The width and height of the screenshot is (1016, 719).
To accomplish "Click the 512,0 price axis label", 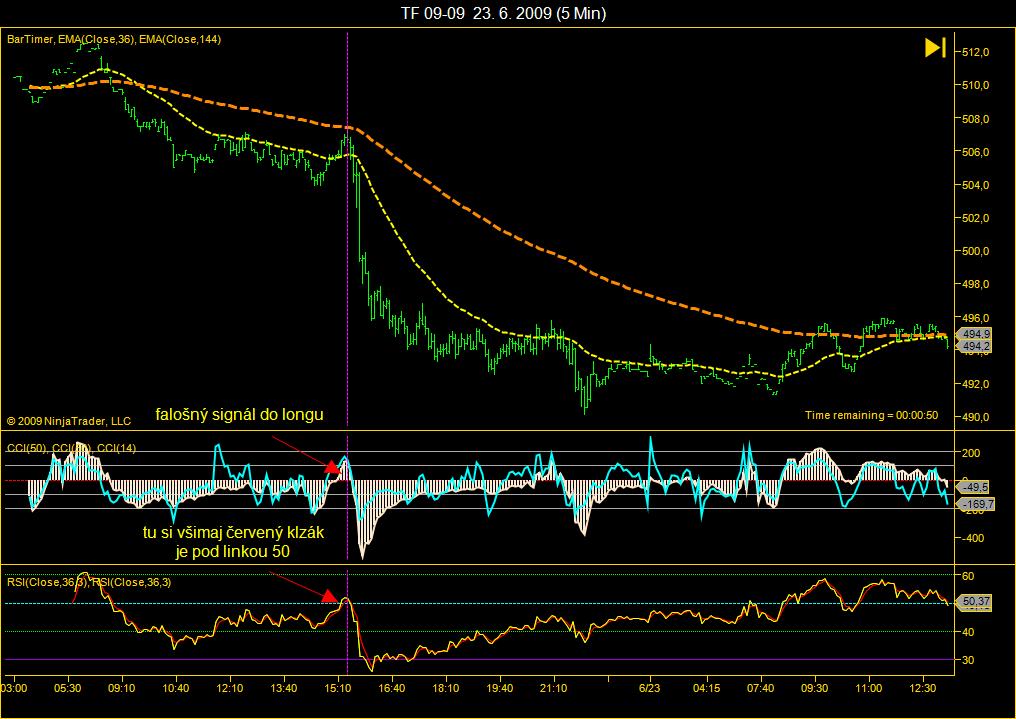I will pyautogui.click(x=976, y=52).
